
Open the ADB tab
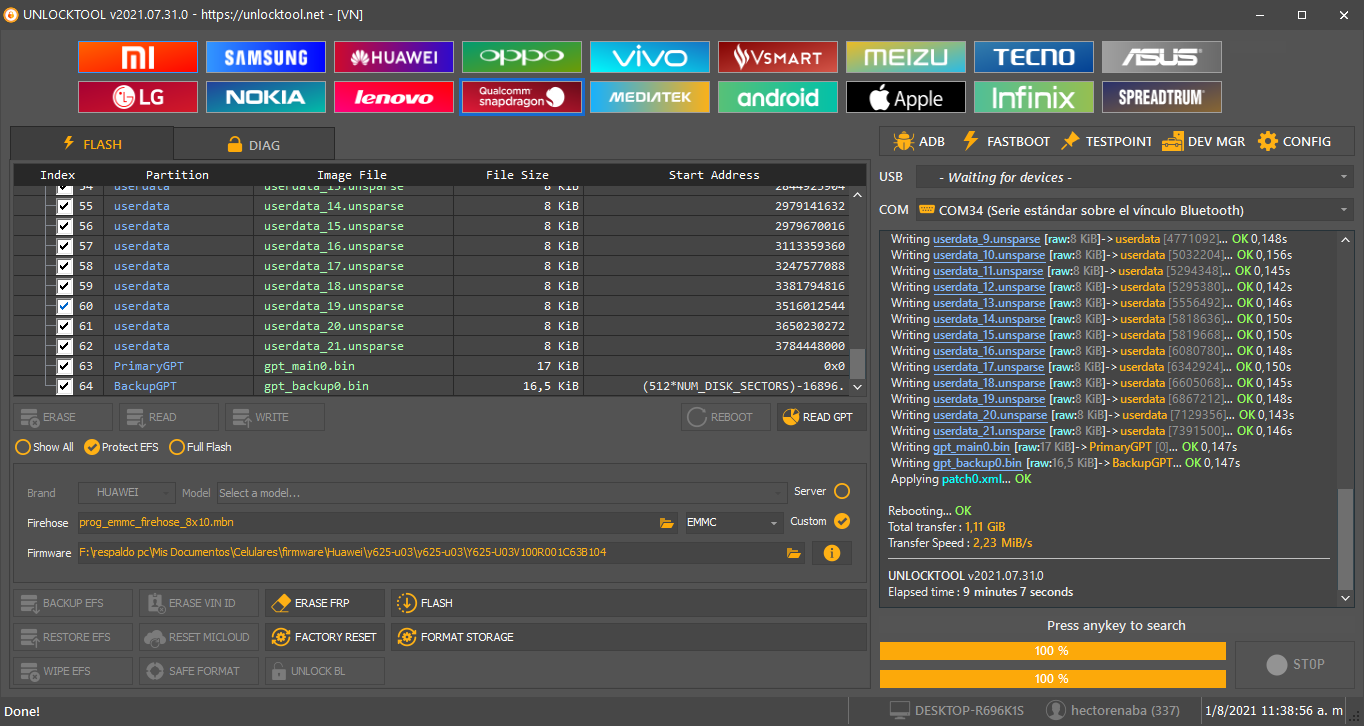point(918,141)
